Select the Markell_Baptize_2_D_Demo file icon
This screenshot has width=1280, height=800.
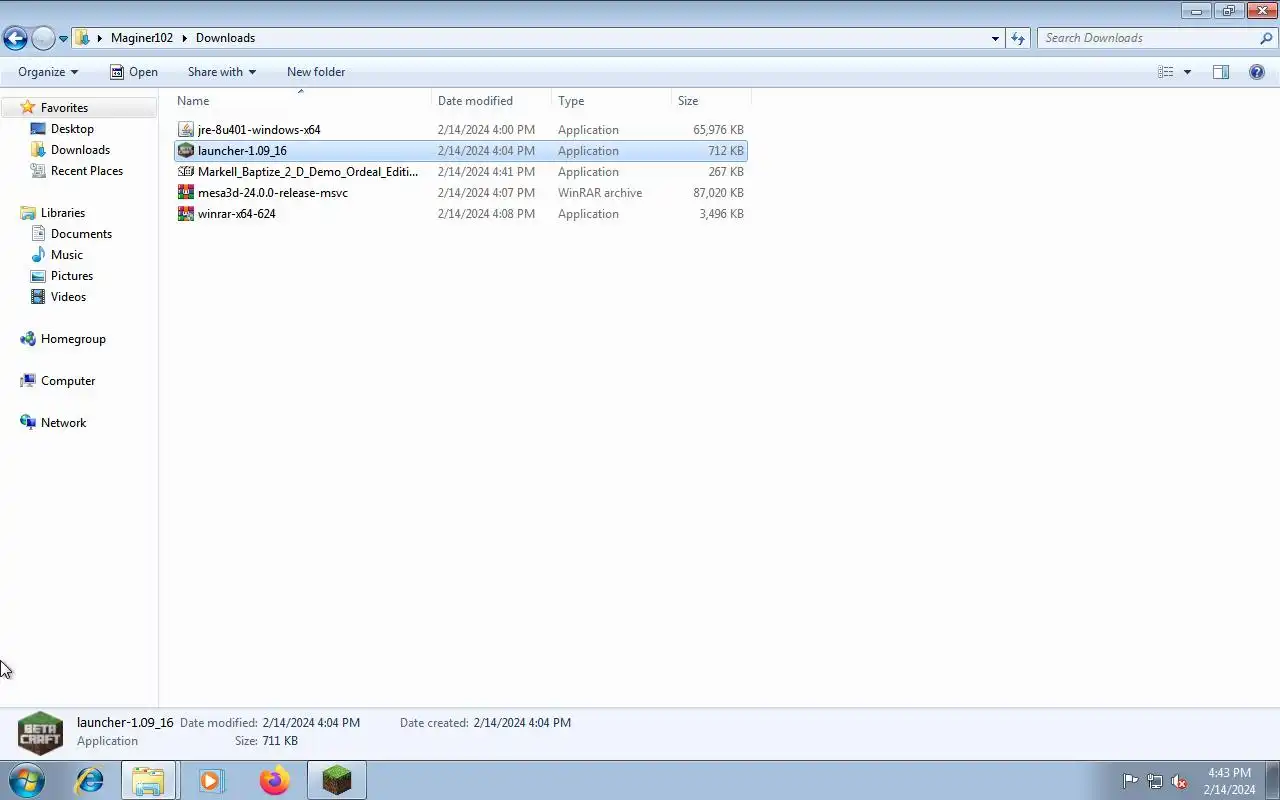(186, 172)
